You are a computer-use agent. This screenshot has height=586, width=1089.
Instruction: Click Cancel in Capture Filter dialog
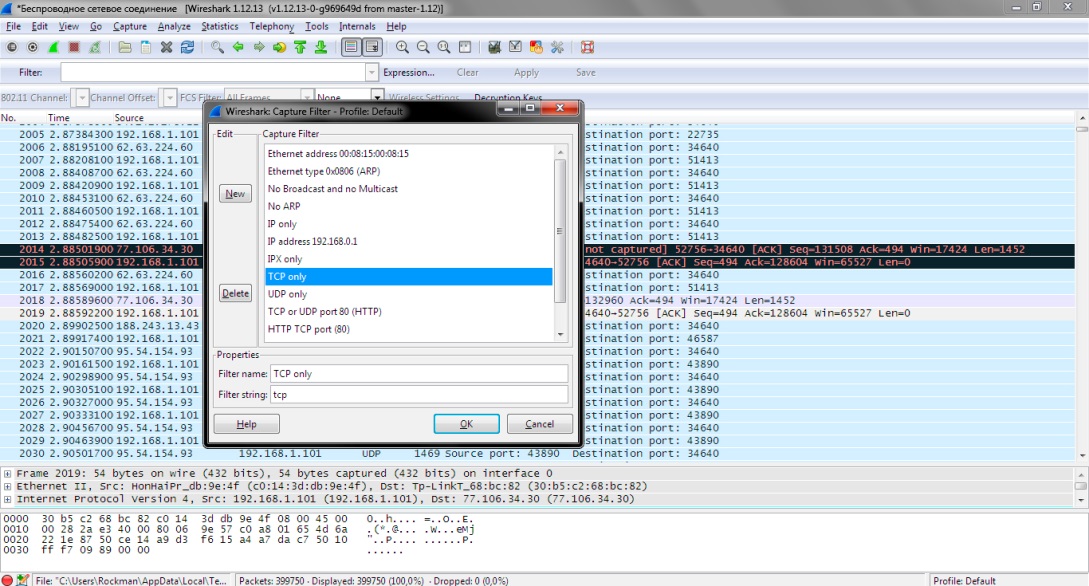pyautogui.click(x=540, y=424)
